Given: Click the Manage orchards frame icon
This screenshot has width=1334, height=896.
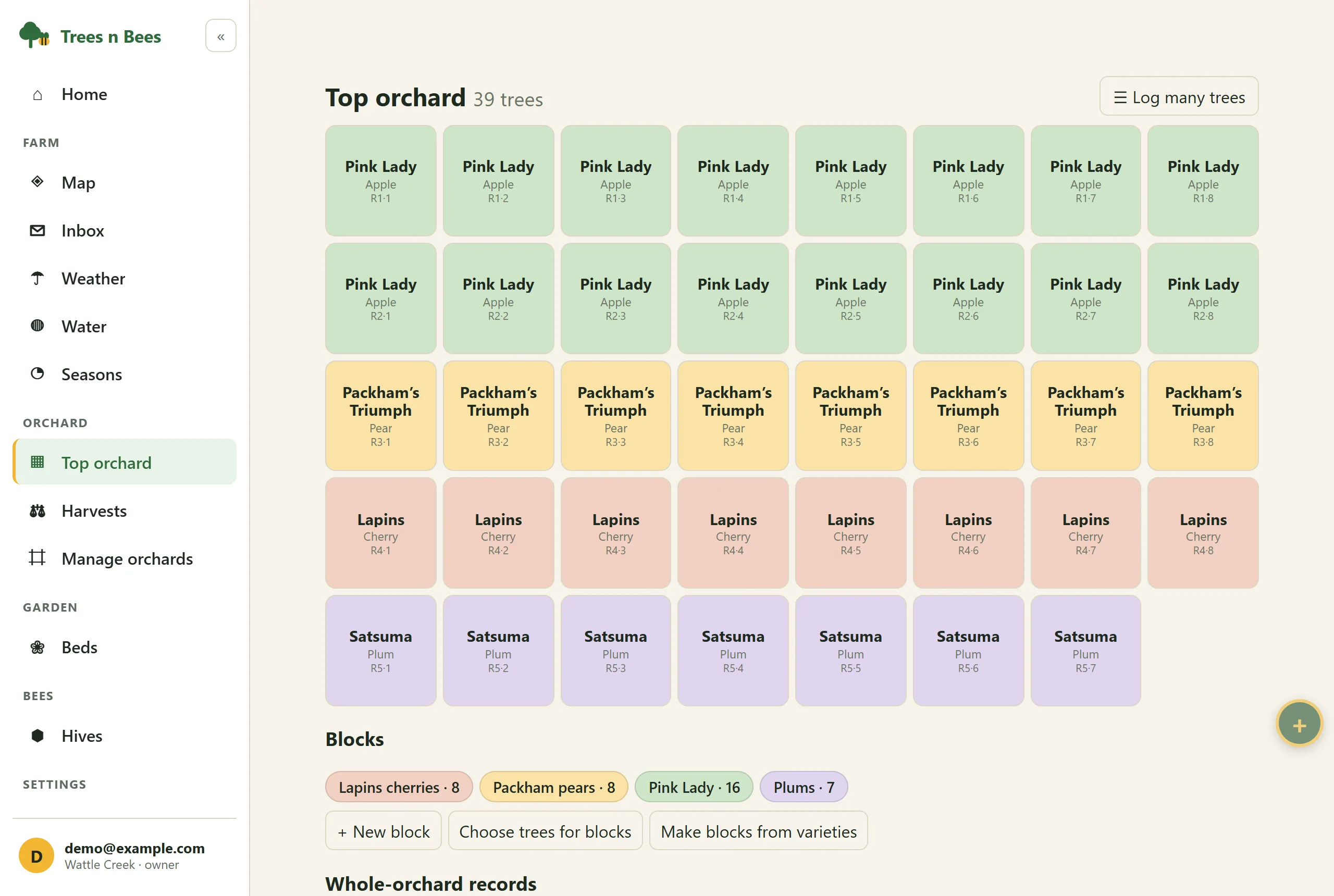Looking at the screenshot, I should pyautogui.click(x=37, y=558).
